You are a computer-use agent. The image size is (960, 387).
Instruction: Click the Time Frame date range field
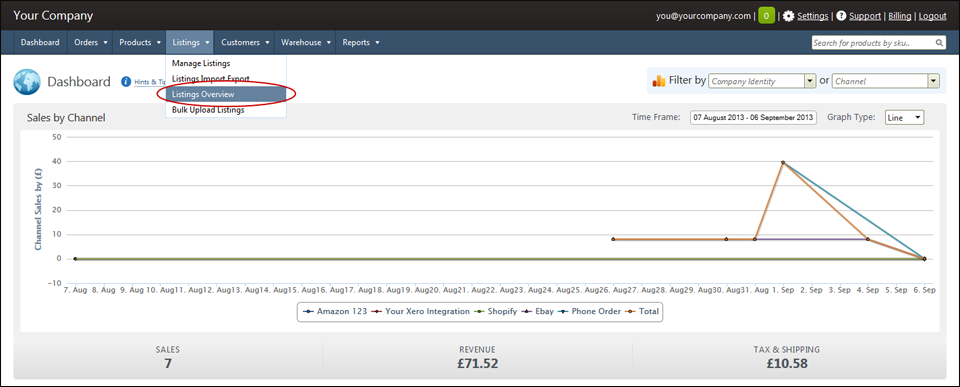pyautogui.click(x=753, y=118)
